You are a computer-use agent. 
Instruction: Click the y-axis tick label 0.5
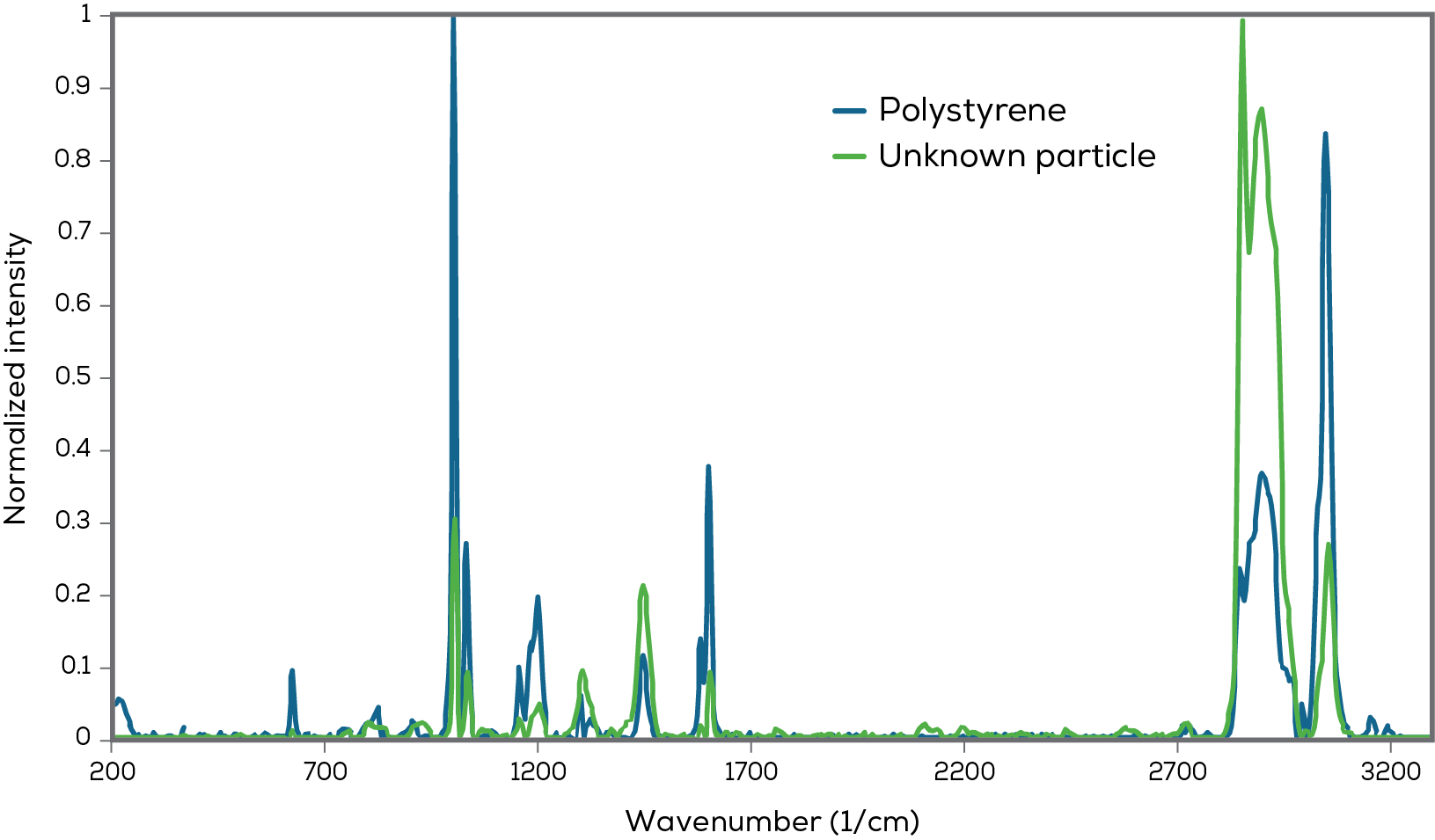click(x=73, y=377)
